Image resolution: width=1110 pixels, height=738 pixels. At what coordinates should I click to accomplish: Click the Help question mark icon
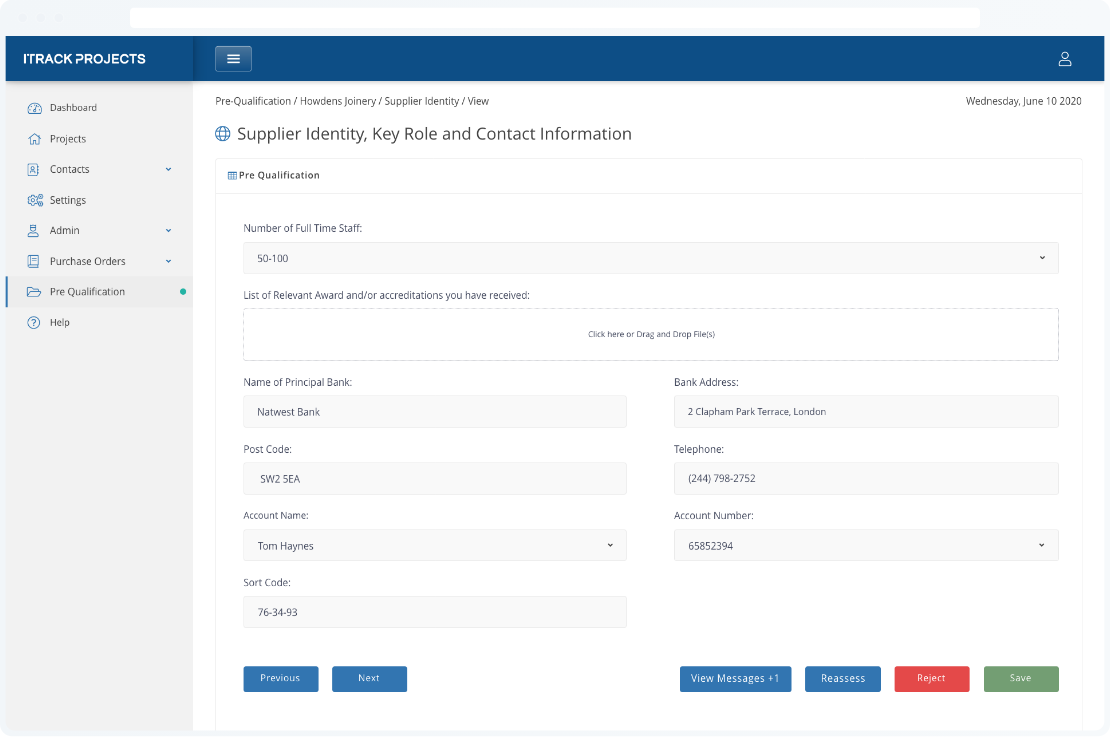(34, 323)
